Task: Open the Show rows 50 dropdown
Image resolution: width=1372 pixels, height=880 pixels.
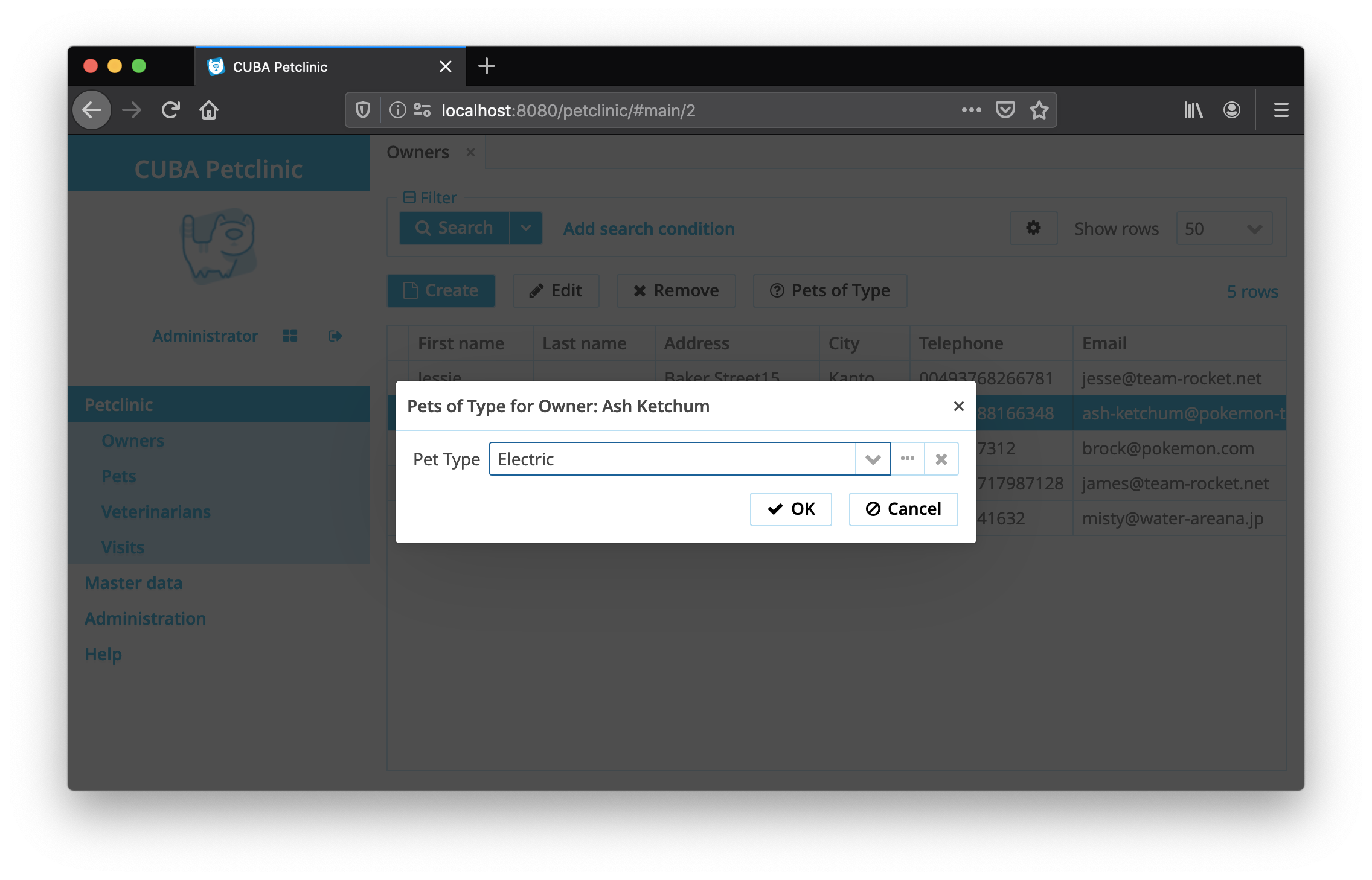Action: [x=1223, y=228]
